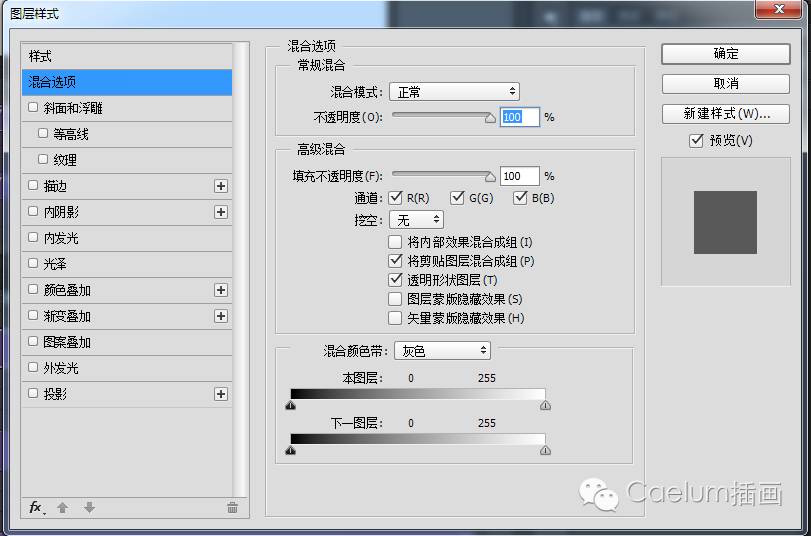Check 矢量蒙版隐藏效果 option
This screenshot has width=811, height=536.
pyautogui.click(x=395, y=318)
